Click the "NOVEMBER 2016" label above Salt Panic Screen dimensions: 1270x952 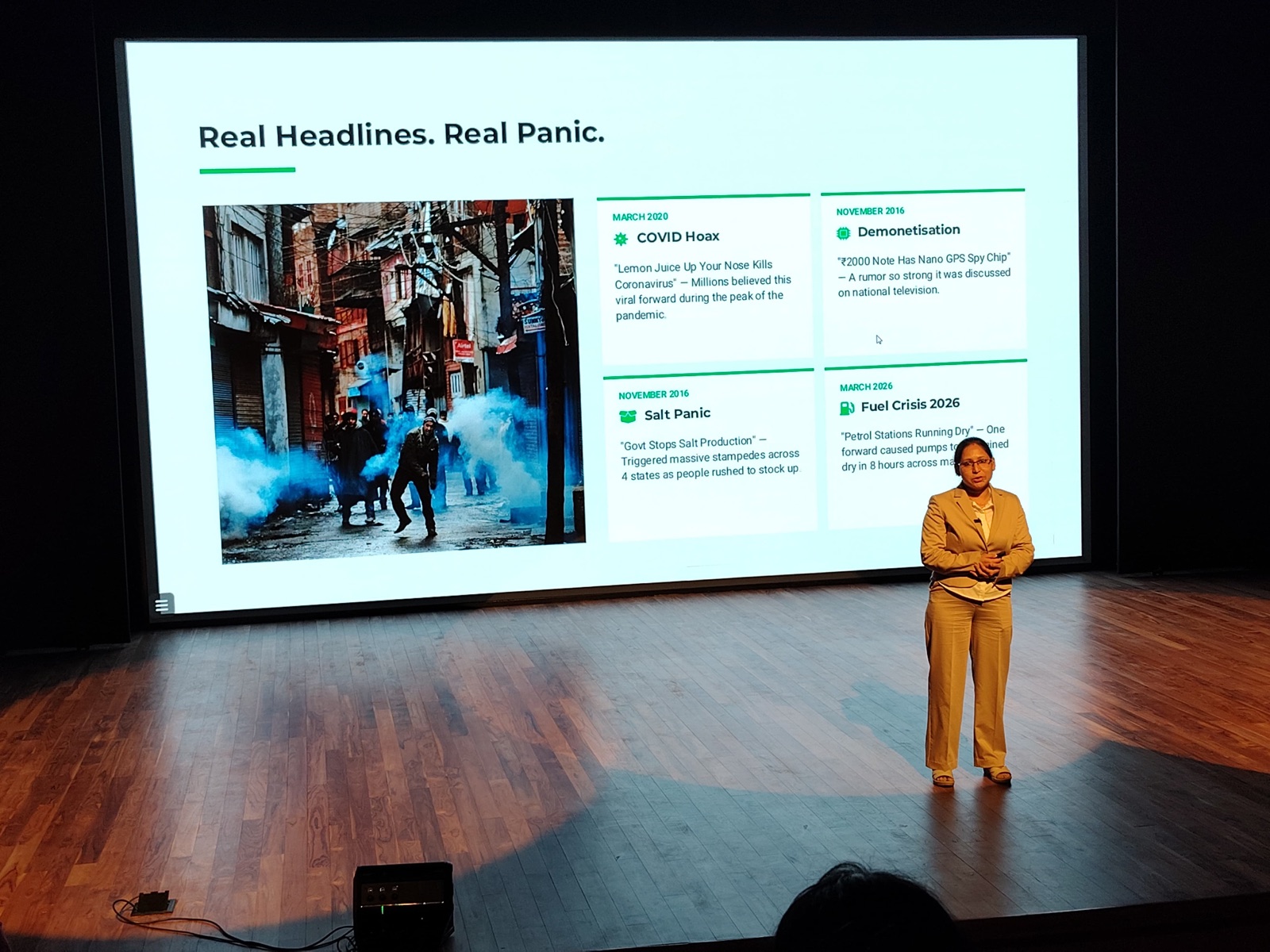[x=654, y=394]
